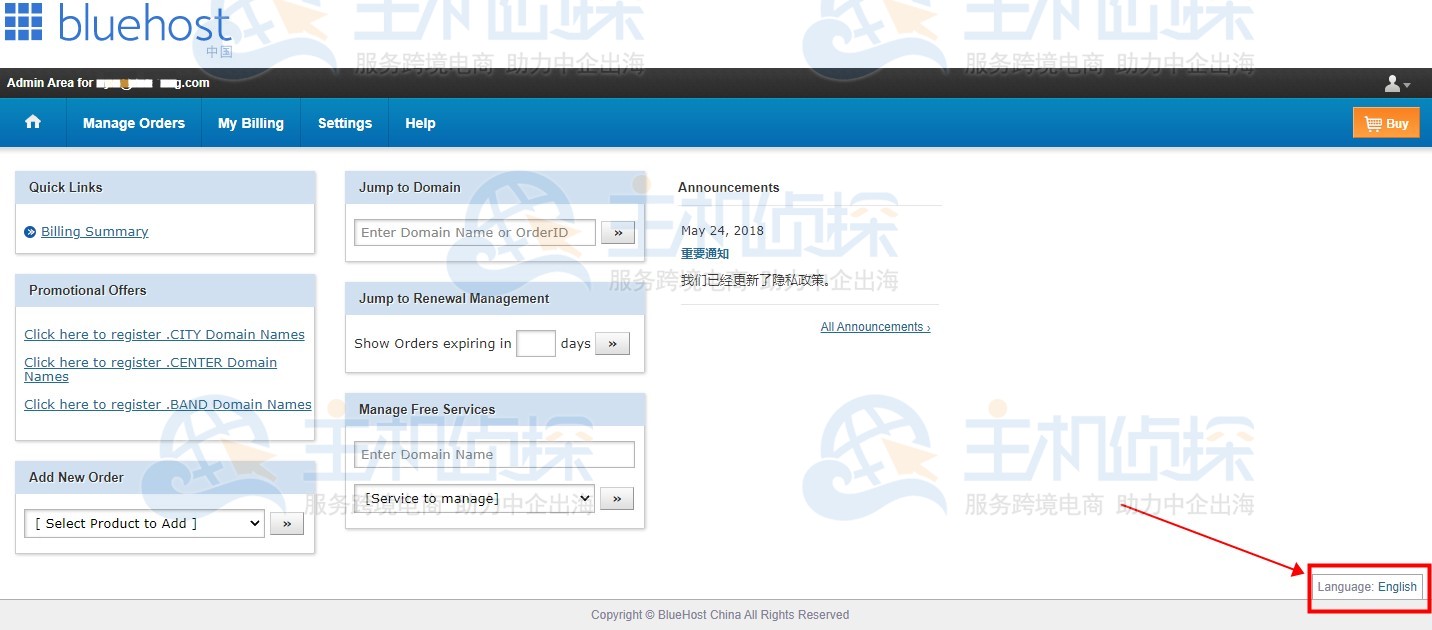The width and height of the screenshot is (1432, 630).
Task: Click the arrow button in Manage Free Services
Action: (617, 498)
